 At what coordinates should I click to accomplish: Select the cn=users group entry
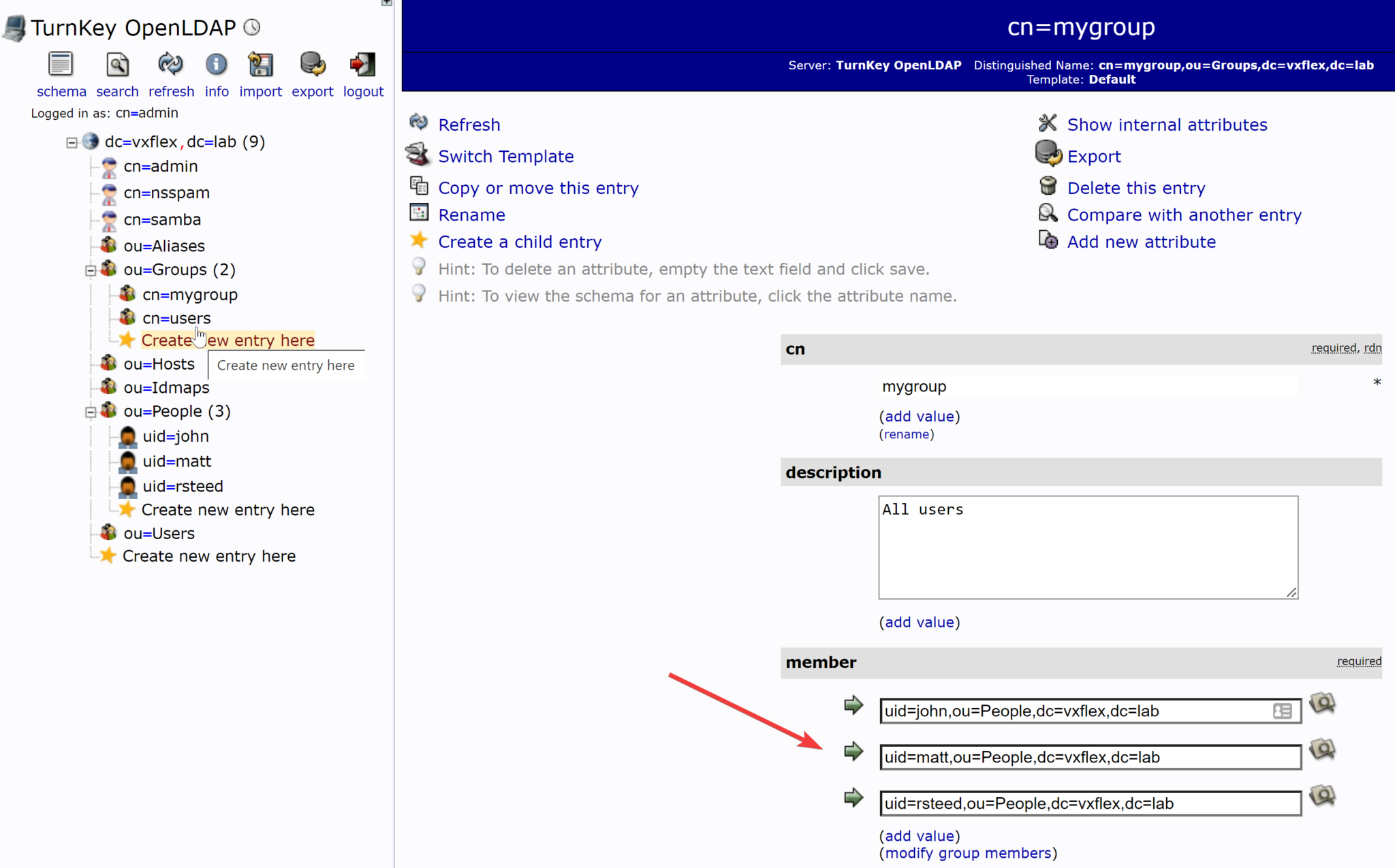pyautogui.click(x=177, y=318)
